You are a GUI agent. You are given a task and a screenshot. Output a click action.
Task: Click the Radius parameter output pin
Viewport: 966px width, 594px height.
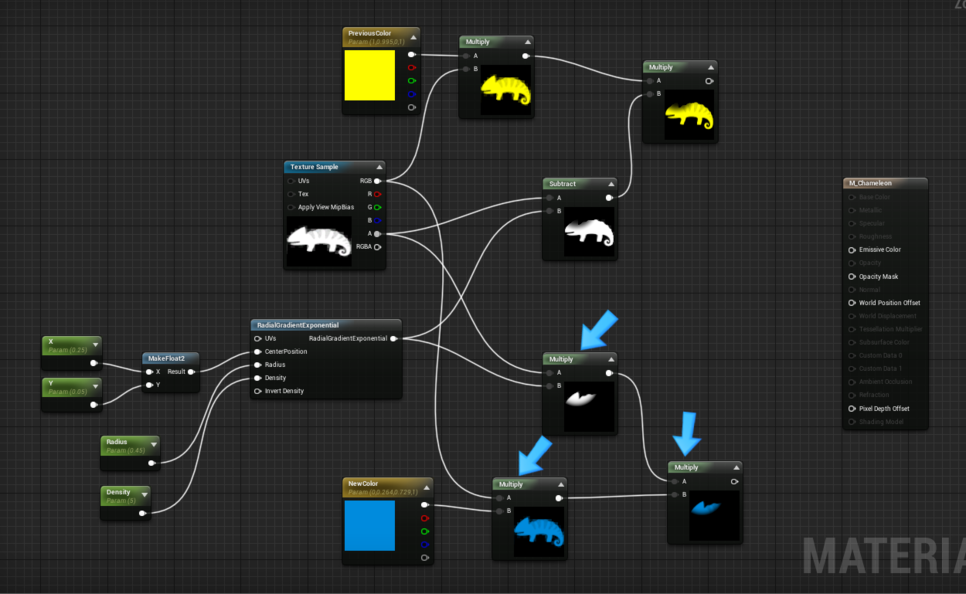coord(152,463)
